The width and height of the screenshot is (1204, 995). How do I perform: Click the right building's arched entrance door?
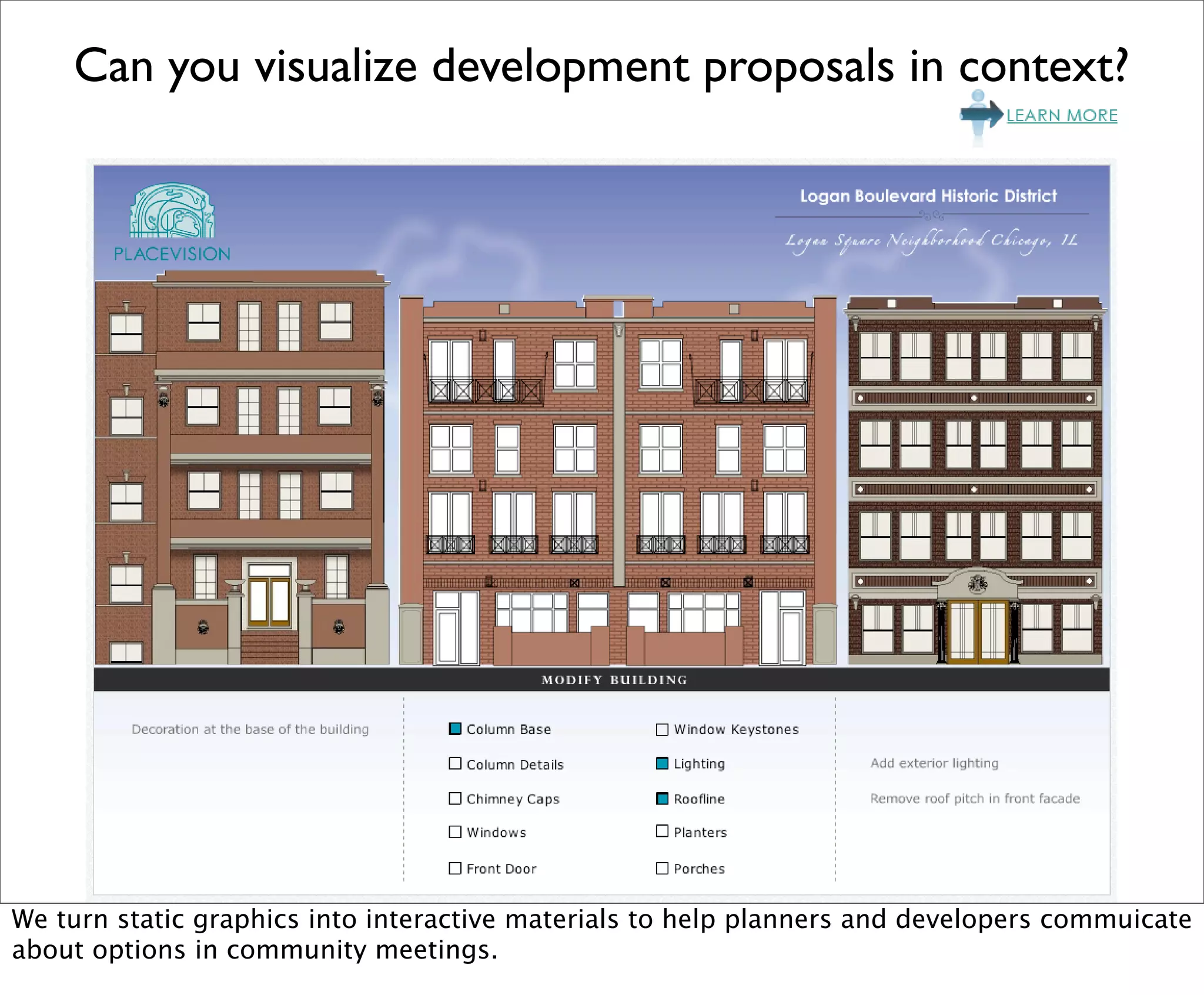[977, 631]
